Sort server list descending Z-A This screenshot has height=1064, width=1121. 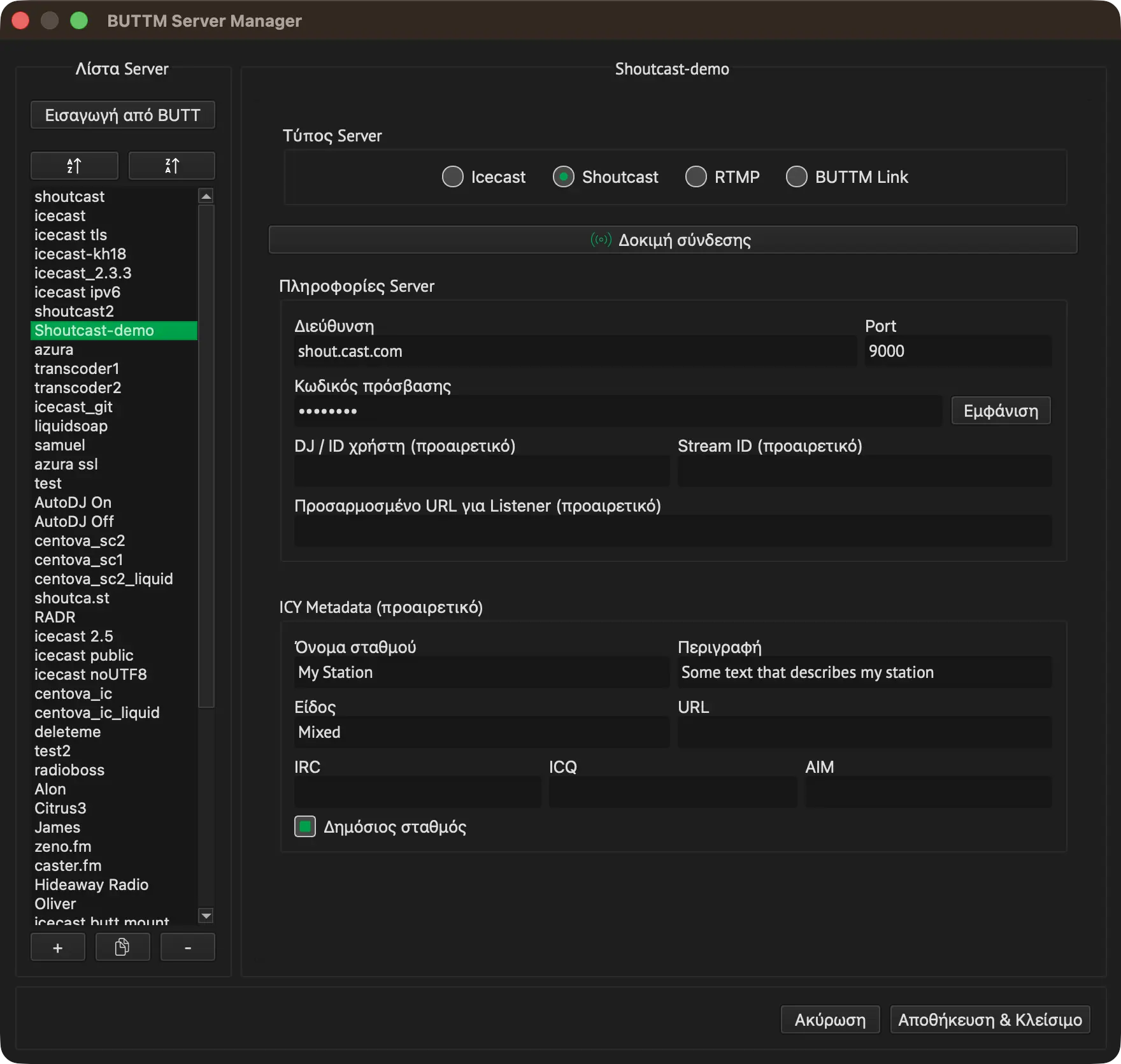tap(172, 166)
